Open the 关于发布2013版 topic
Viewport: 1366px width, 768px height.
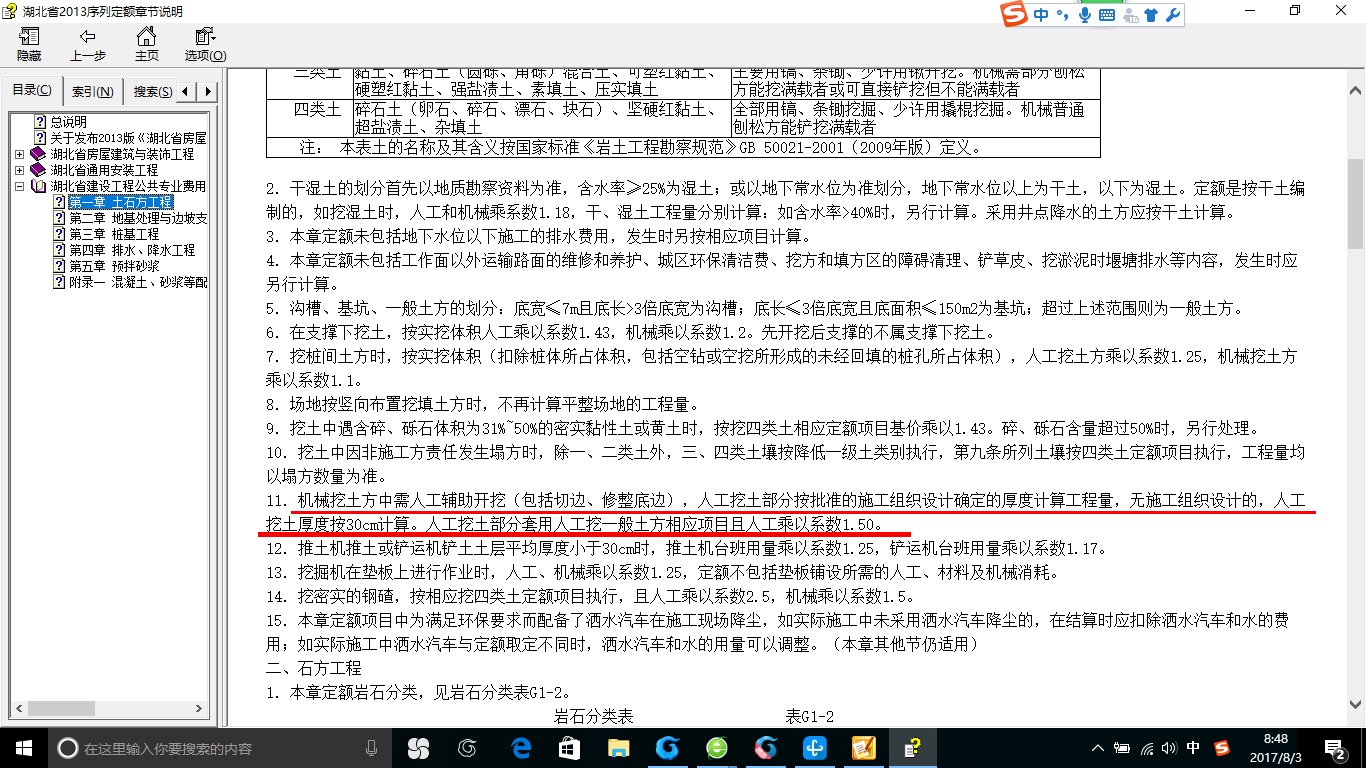(x=128, y=138)
